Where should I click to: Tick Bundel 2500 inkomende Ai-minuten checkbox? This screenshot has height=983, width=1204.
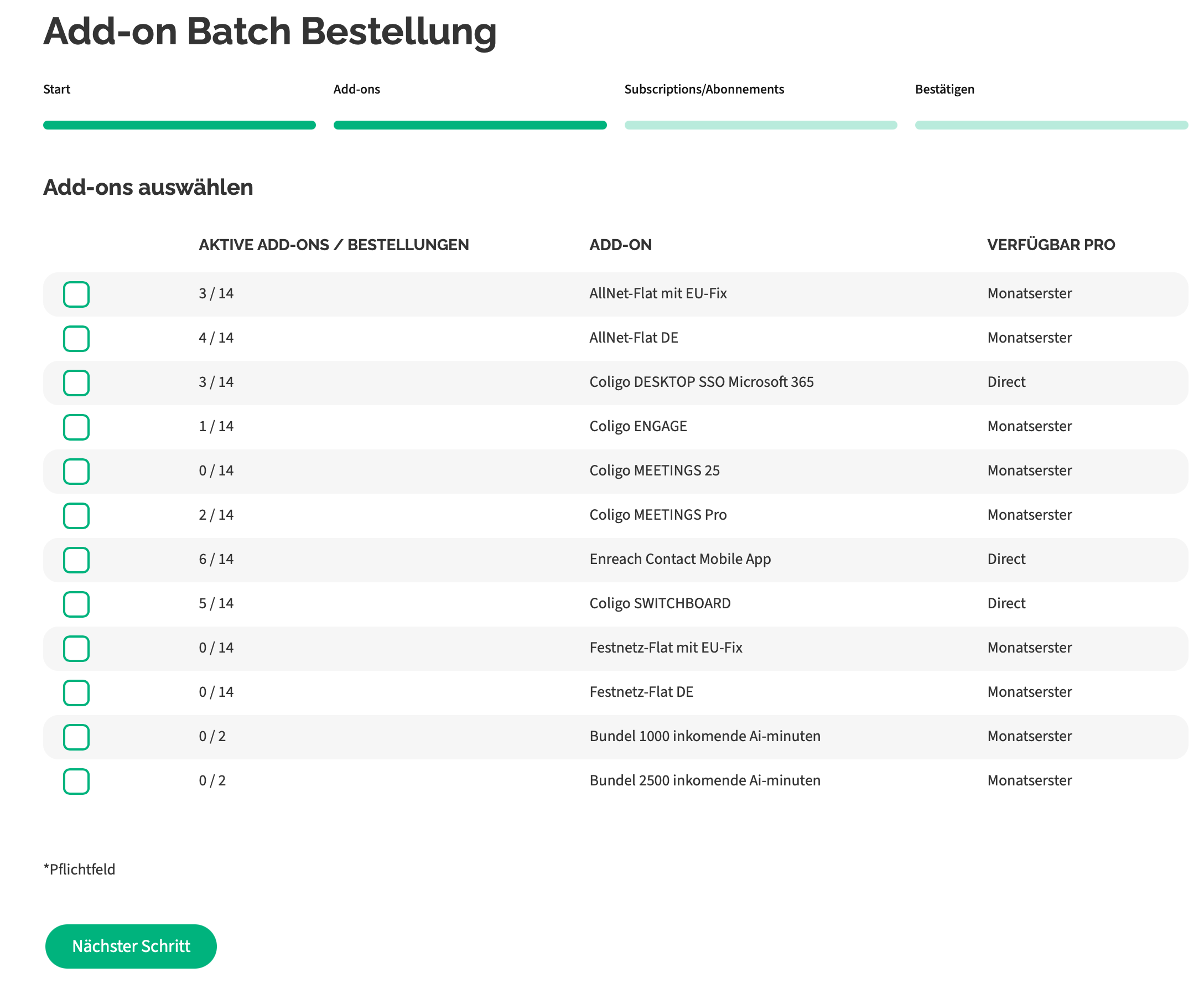pyautogui.click(x=76, y=782)
